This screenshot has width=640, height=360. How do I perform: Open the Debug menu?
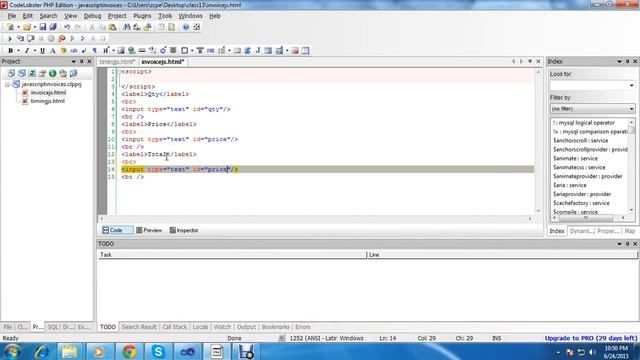[x=92, y=16]
